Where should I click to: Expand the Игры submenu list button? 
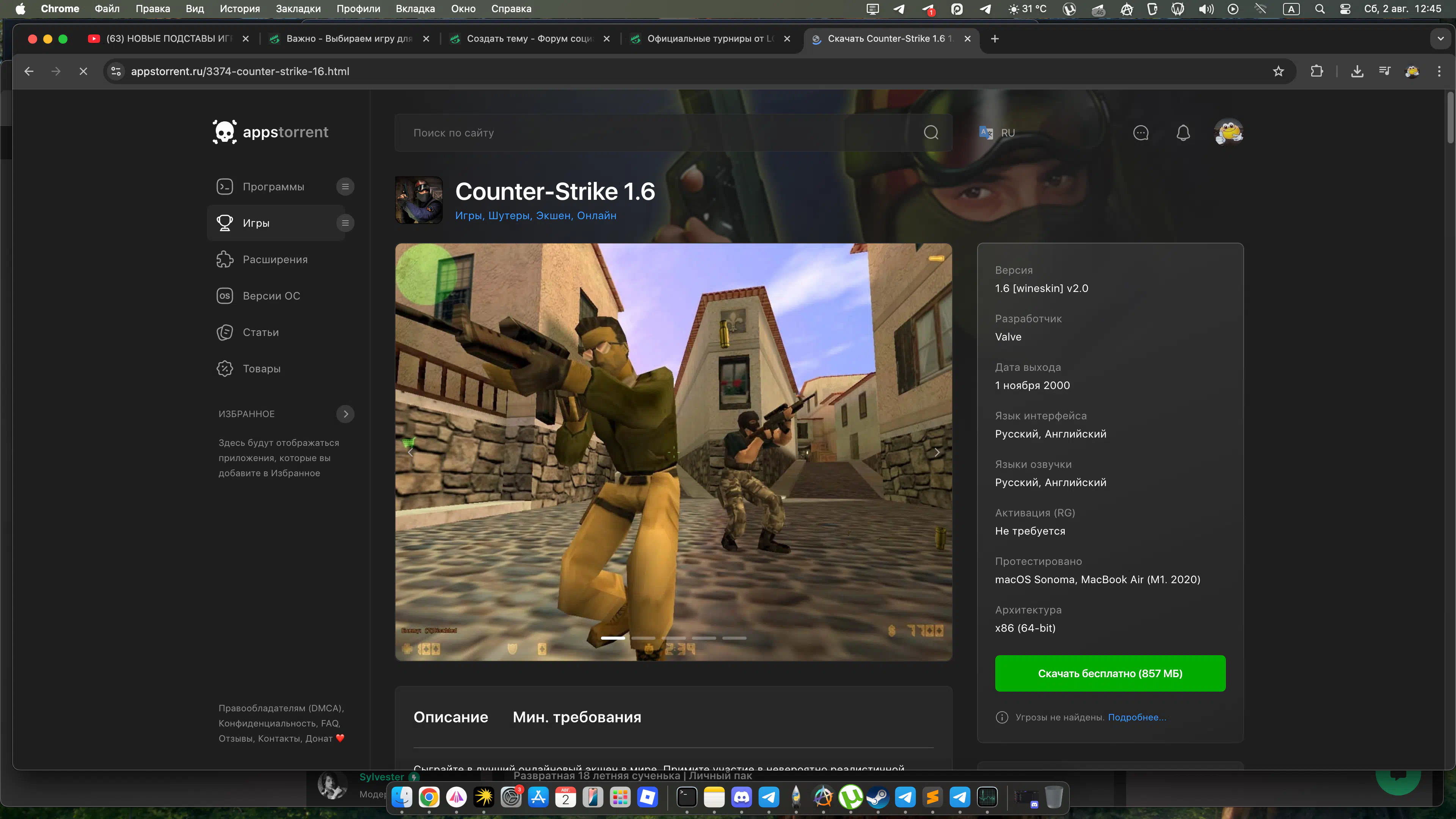(345, 223)
